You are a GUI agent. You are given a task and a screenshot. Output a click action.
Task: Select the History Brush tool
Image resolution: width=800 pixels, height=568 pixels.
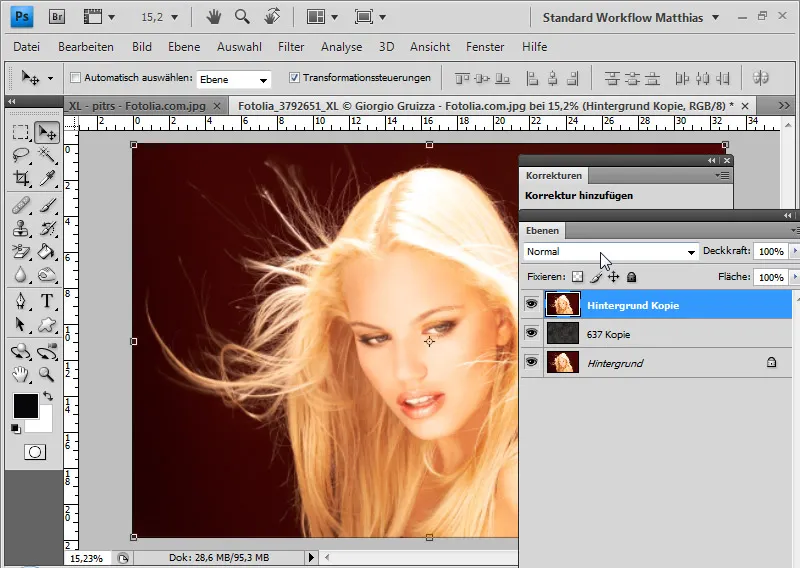[x=47, y=228]
